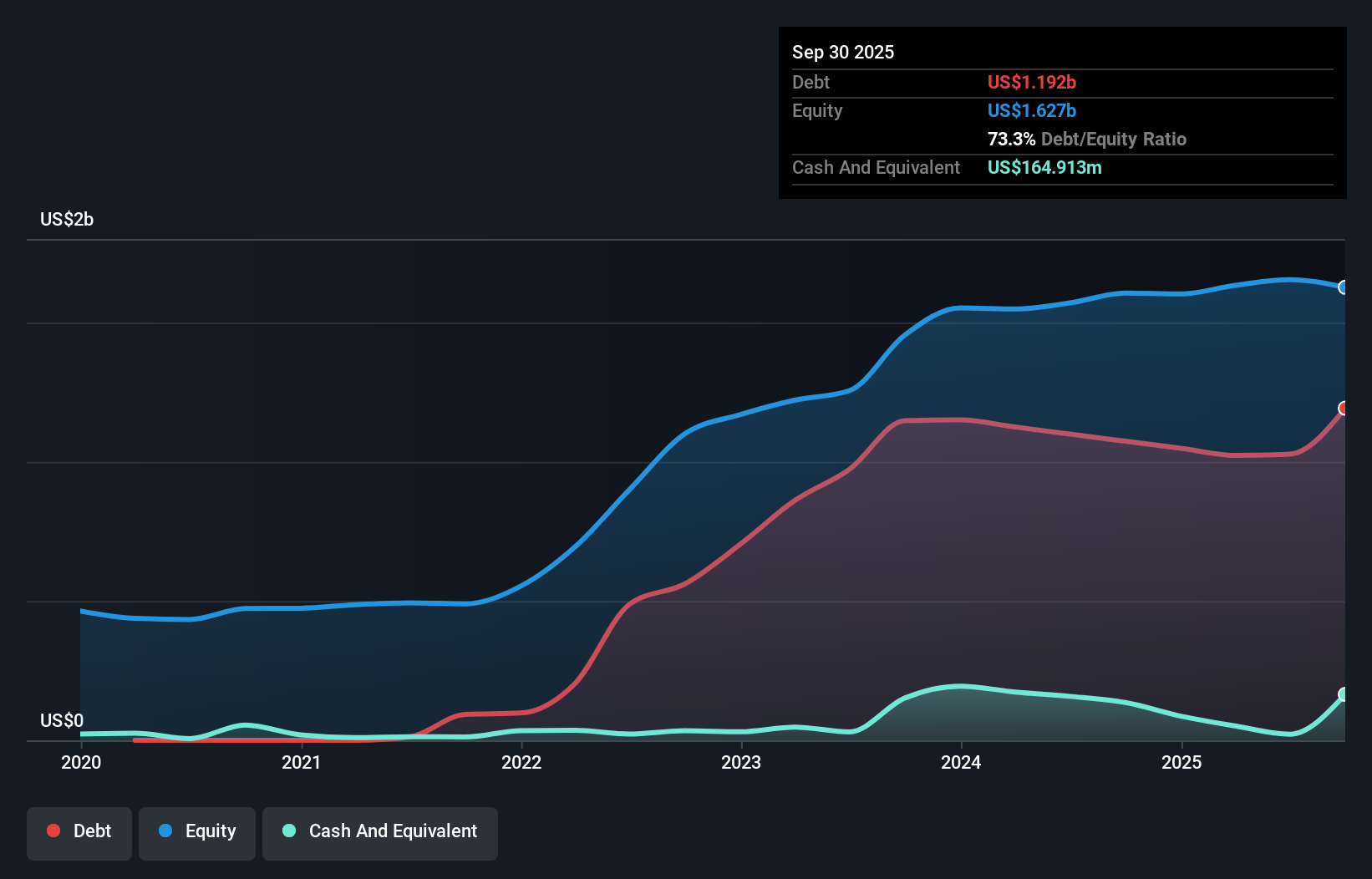Viewport: 1372px width, 879px height.
Task: Select the 2023 axis label
Action: pos(743,762)
